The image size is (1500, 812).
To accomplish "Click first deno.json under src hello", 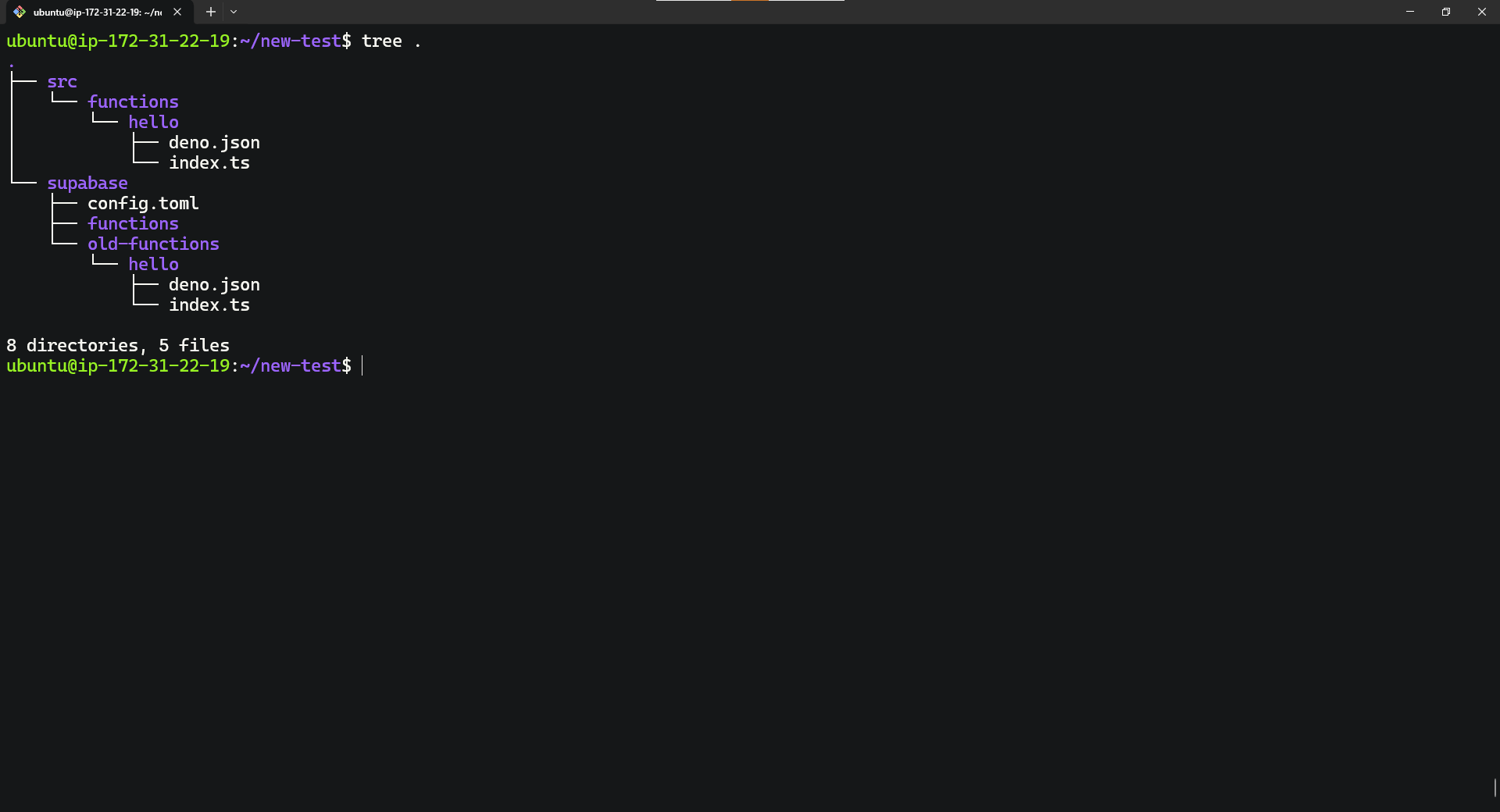I will (214, 143).
